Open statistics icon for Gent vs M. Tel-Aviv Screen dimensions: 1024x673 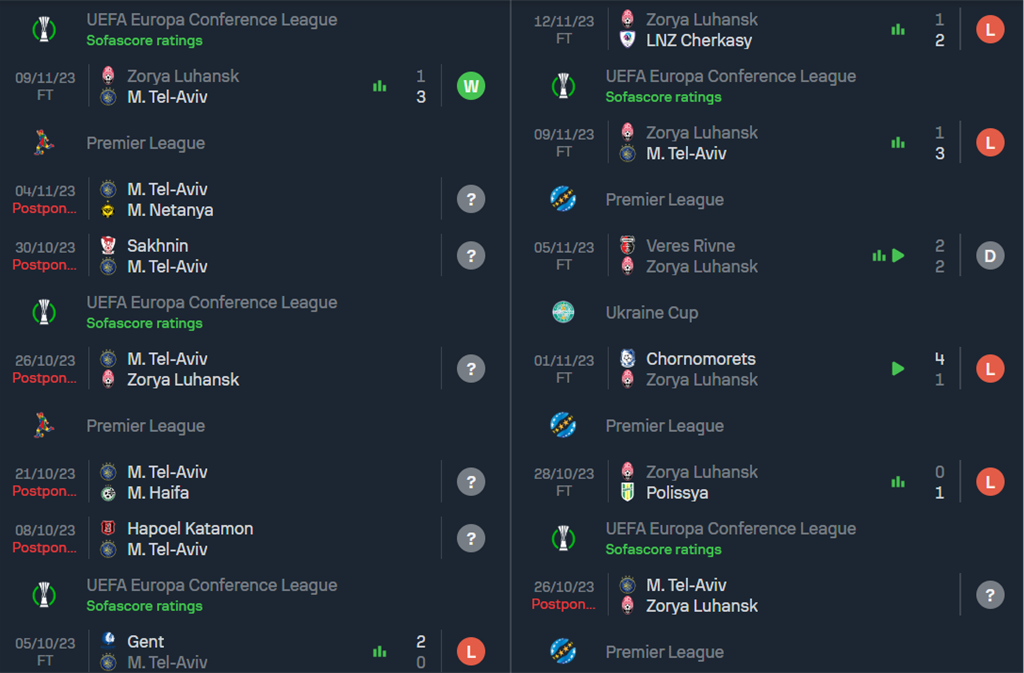click(379, 651)
